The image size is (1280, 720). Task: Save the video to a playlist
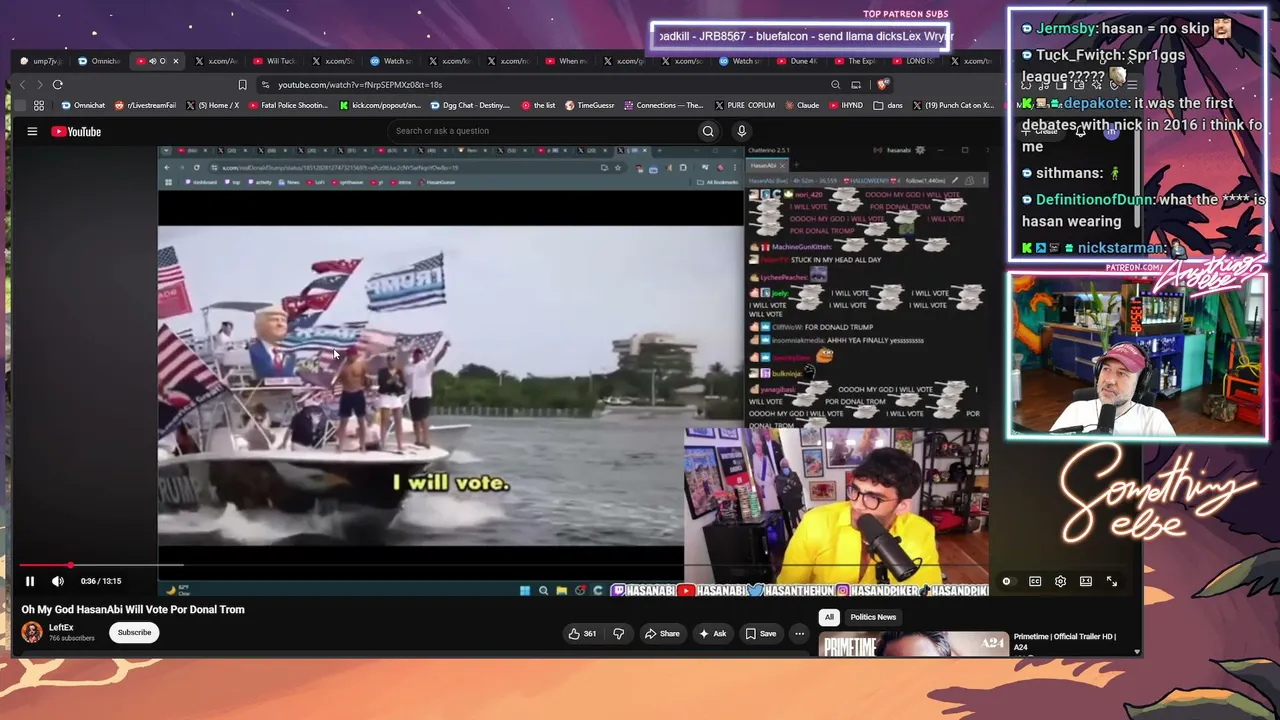[x=761, y=633]
